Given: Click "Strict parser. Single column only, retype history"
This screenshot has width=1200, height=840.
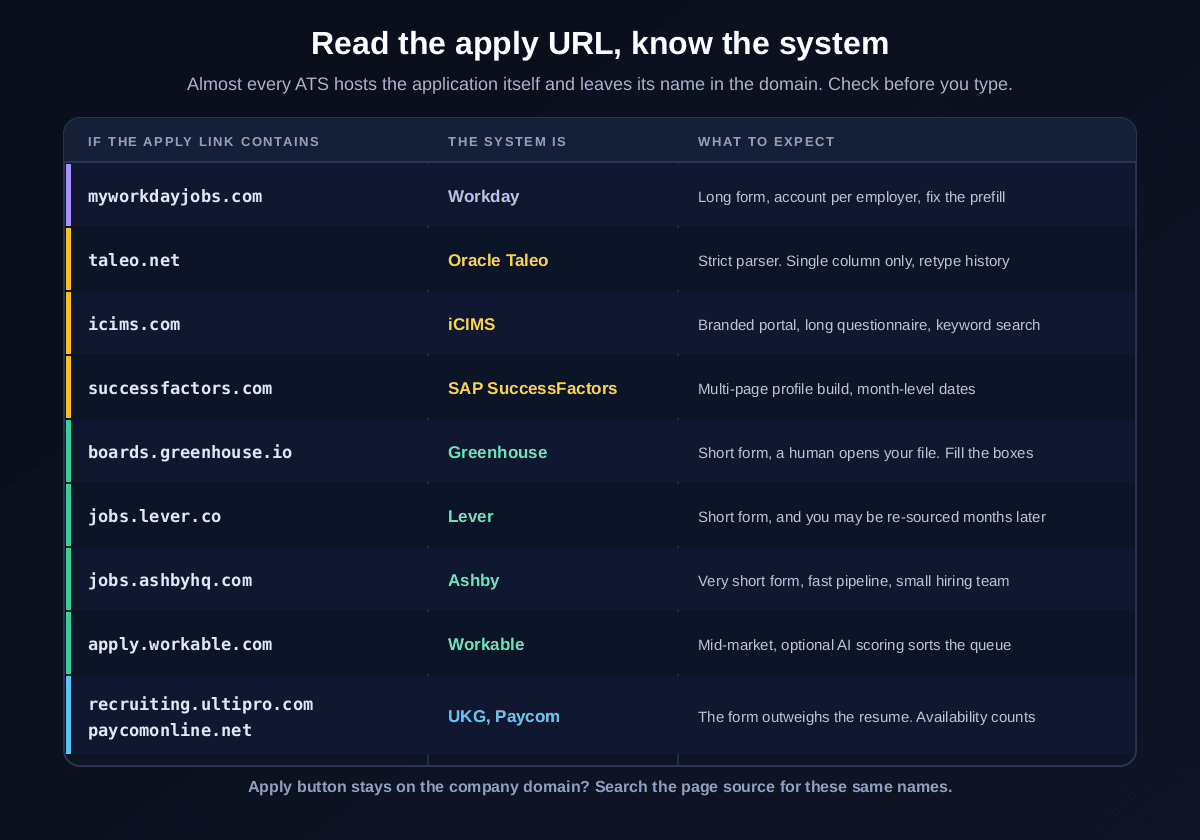Looking at the screenshot, I should [x=853, y=261].
